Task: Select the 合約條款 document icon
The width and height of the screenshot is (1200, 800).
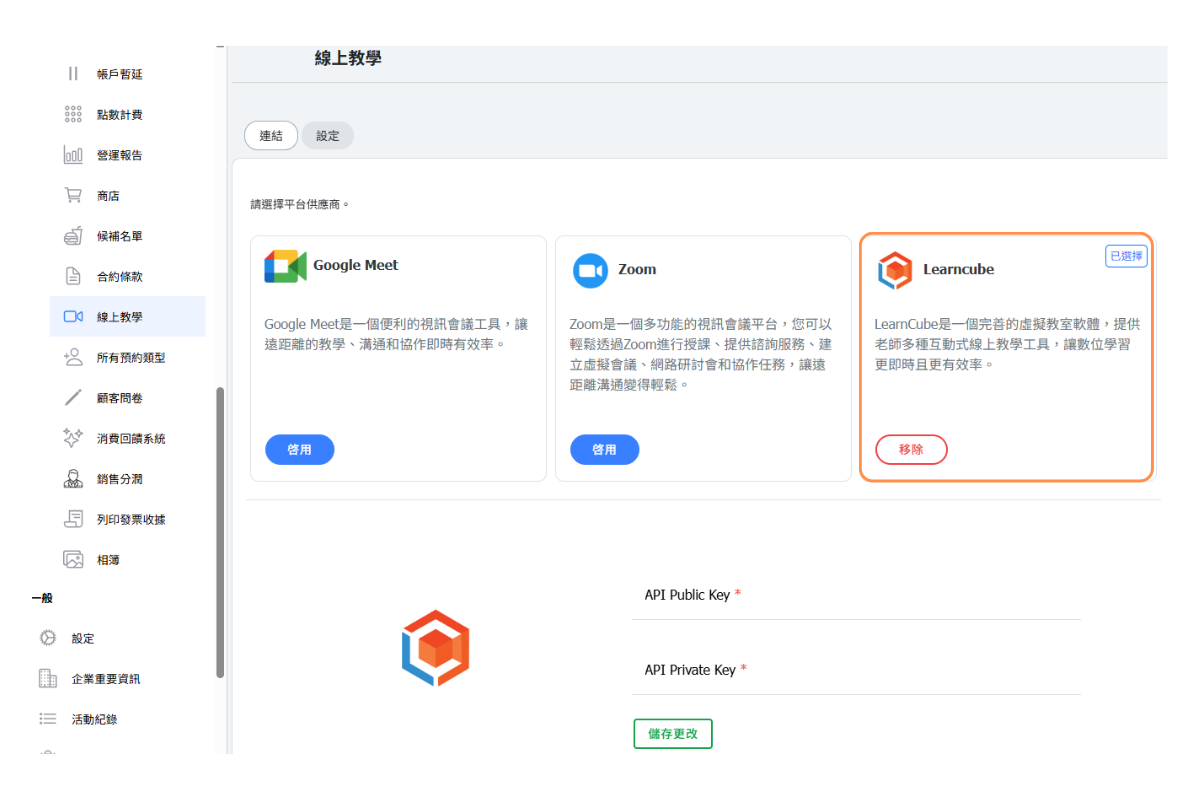Action: tap(73, 276)
